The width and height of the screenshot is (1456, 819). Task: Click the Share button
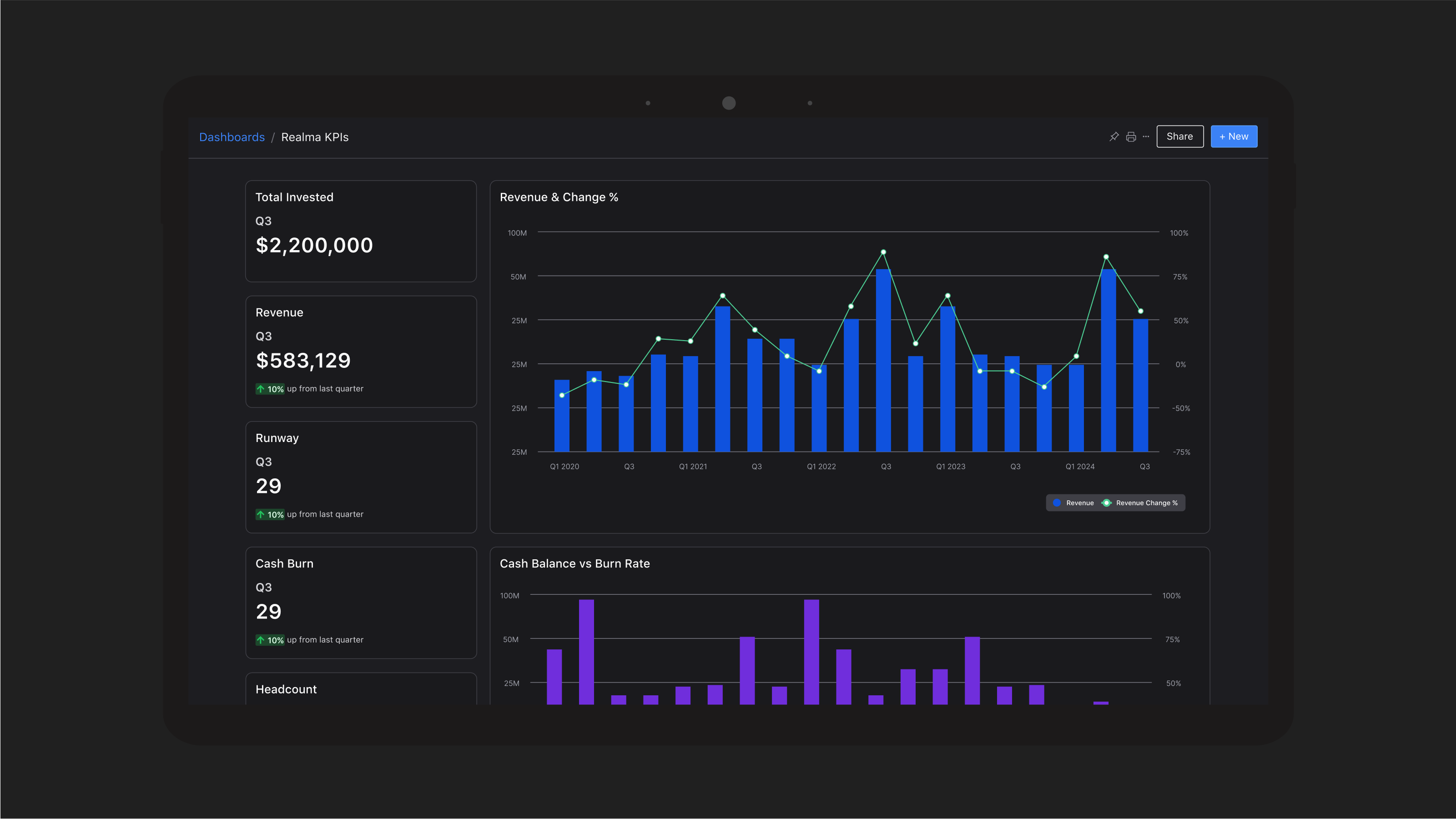point(1179,136)
